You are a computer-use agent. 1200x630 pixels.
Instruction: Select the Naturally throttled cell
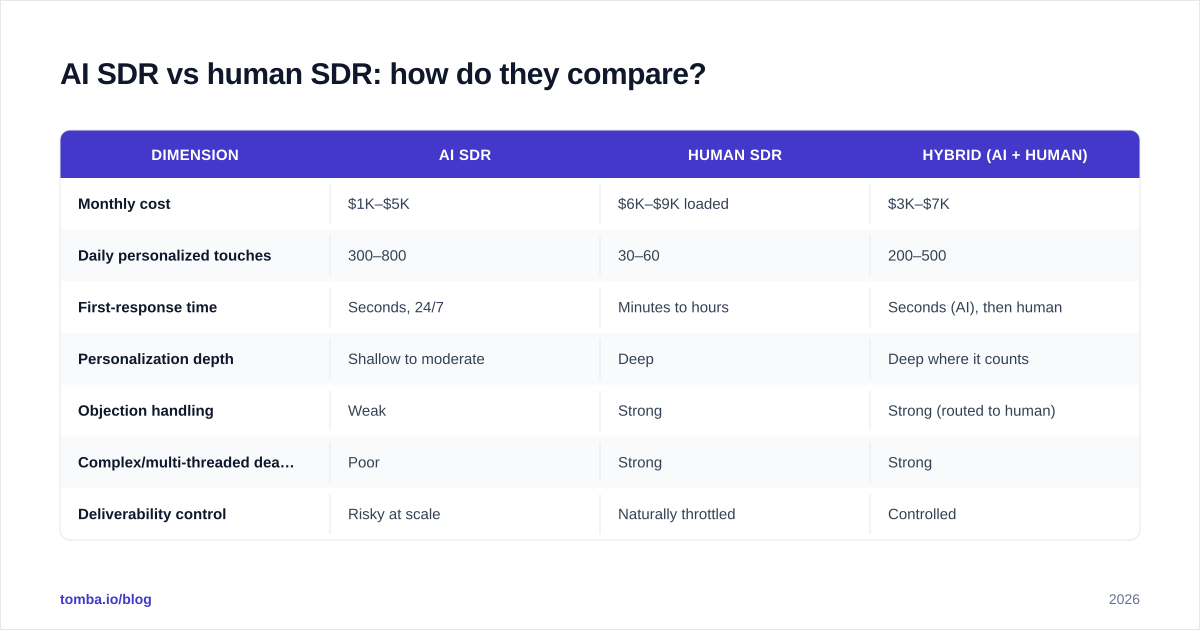[x=735, y=514]
